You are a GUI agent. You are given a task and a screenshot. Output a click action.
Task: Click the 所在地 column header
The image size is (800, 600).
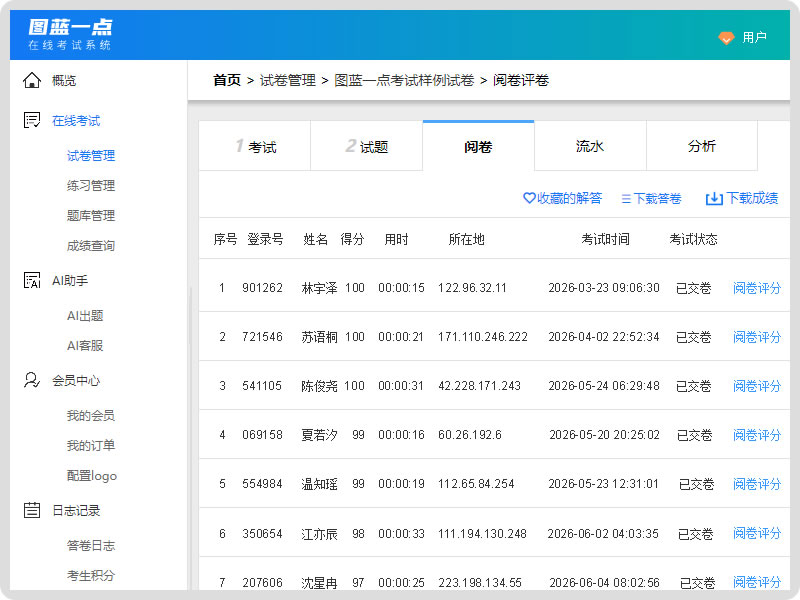click(x=466, y=239)
